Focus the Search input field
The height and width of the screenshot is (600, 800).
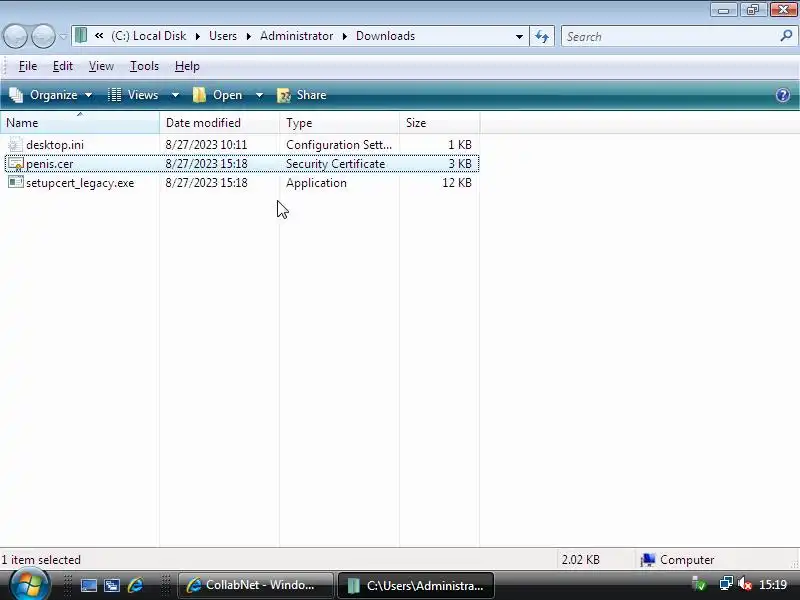670,37
